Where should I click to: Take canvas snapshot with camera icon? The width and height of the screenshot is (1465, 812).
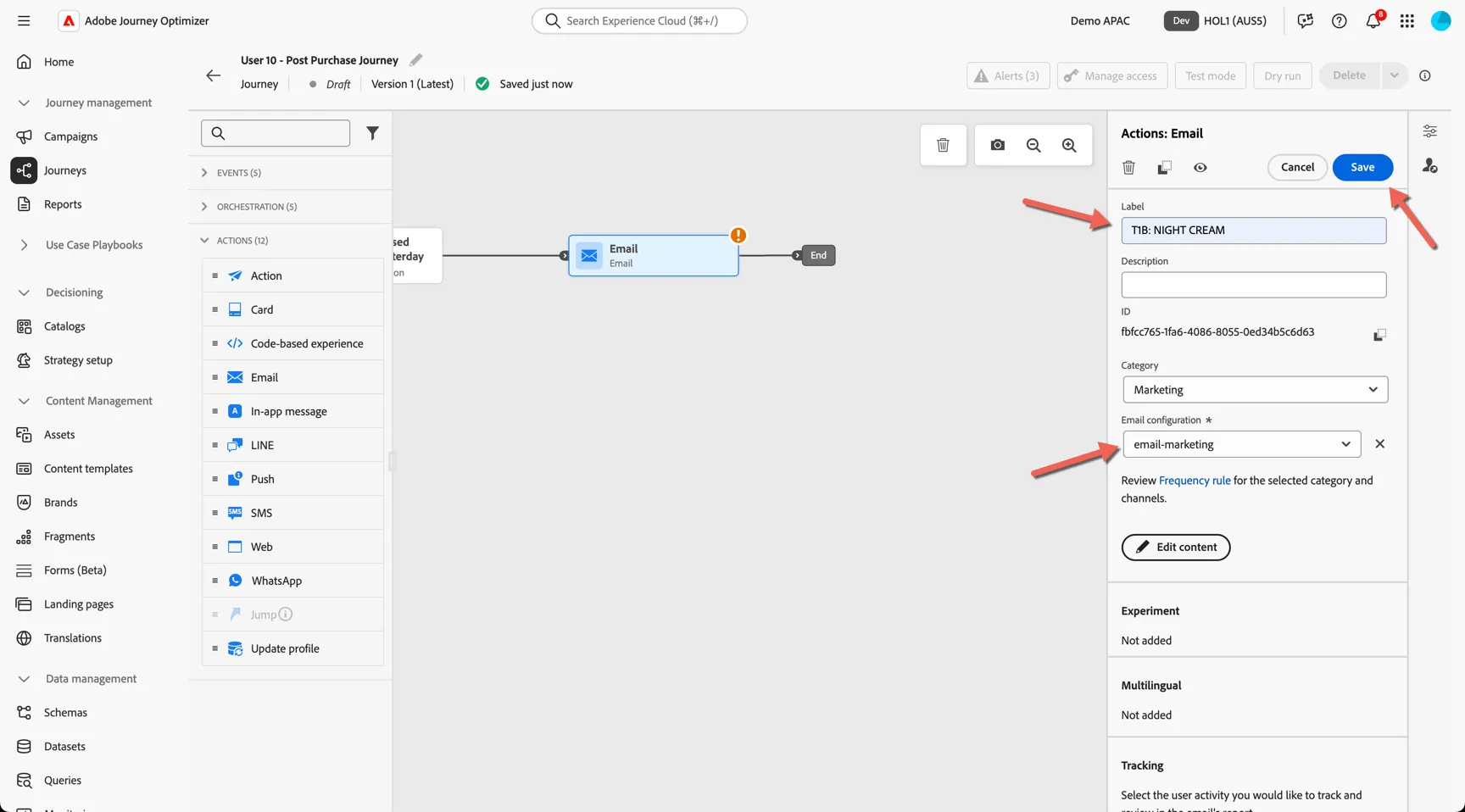click(x=998, y=145)
